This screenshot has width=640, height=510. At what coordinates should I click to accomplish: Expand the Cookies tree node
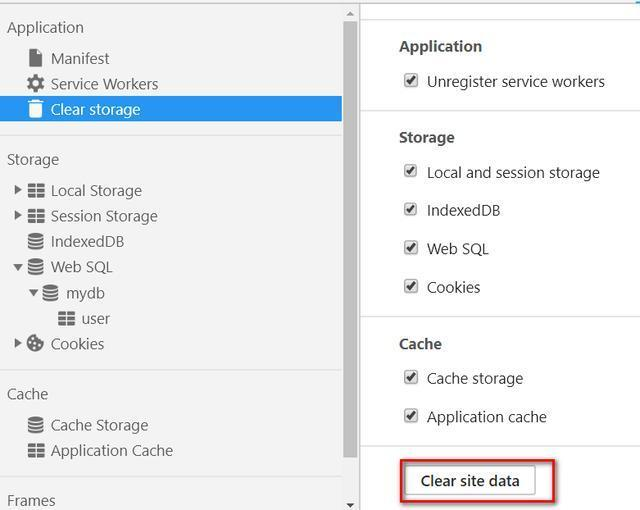18,343
